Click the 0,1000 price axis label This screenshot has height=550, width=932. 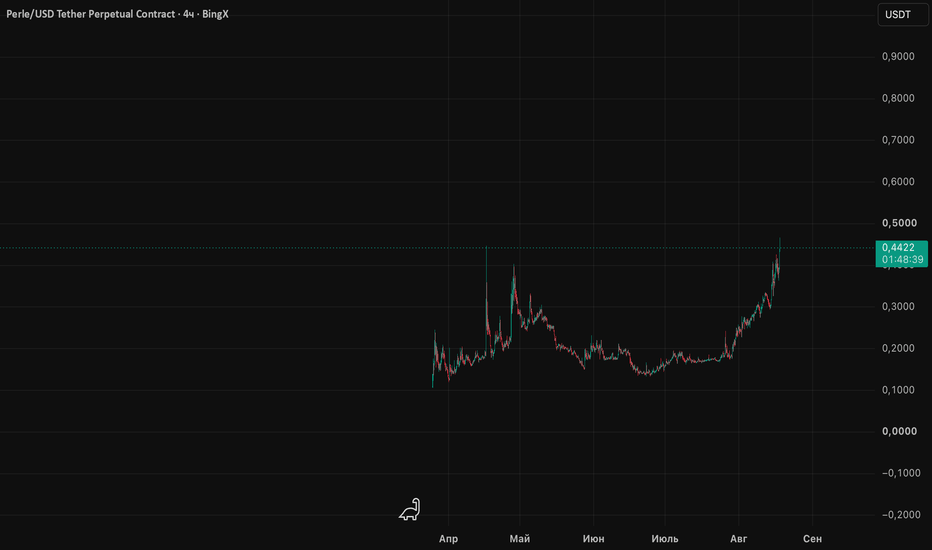pyautogui.click(x=898, y=389)
